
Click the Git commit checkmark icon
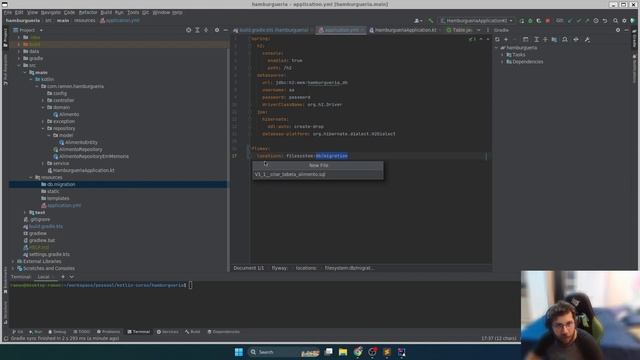coord(578,20)
